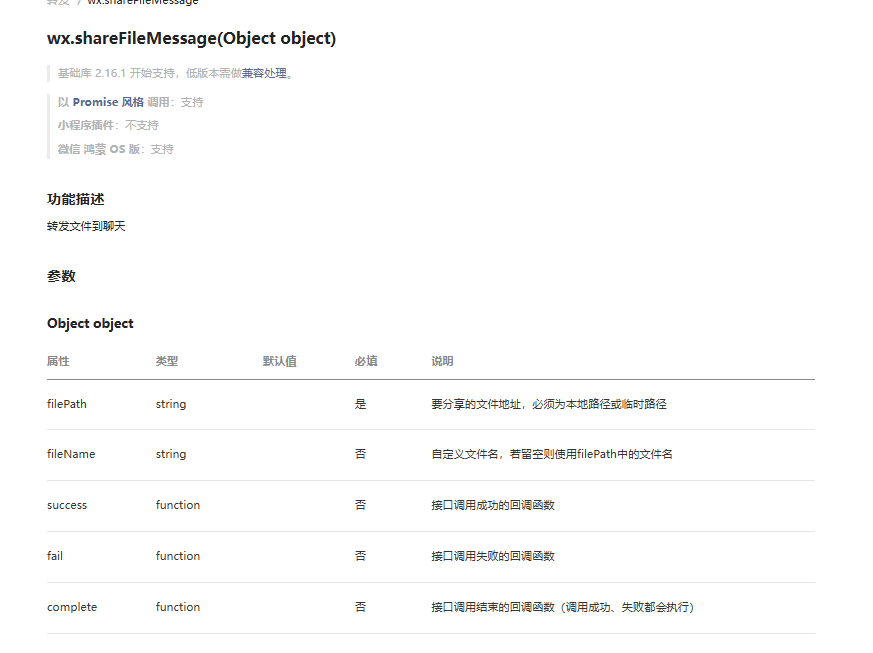
Task: Click the Object object heading
Action: [x=90, y=323]
